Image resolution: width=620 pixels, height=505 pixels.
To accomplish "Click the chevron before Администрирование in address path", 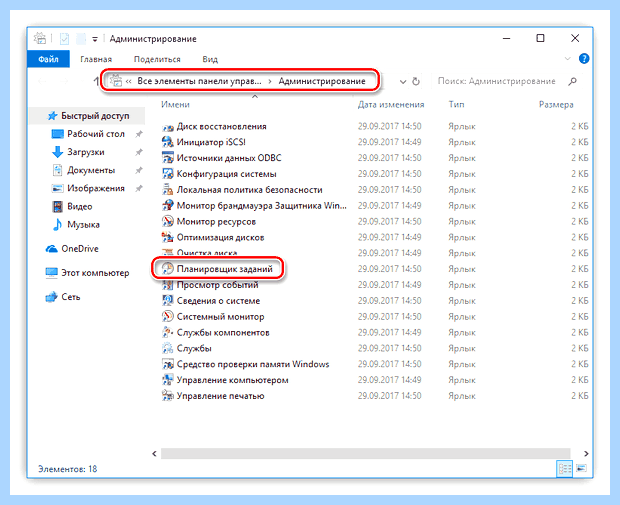I will pos(270,81).
